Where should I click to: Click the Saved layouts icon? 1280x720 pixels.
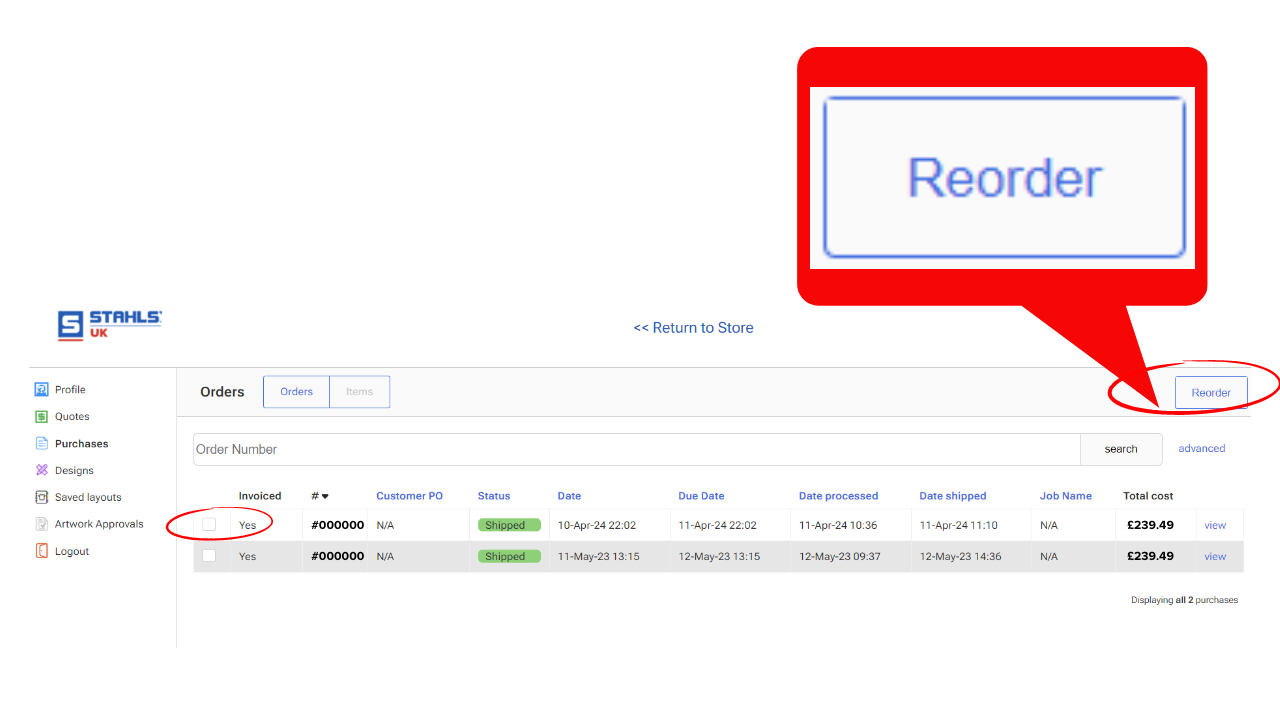(x=41, y=497)
